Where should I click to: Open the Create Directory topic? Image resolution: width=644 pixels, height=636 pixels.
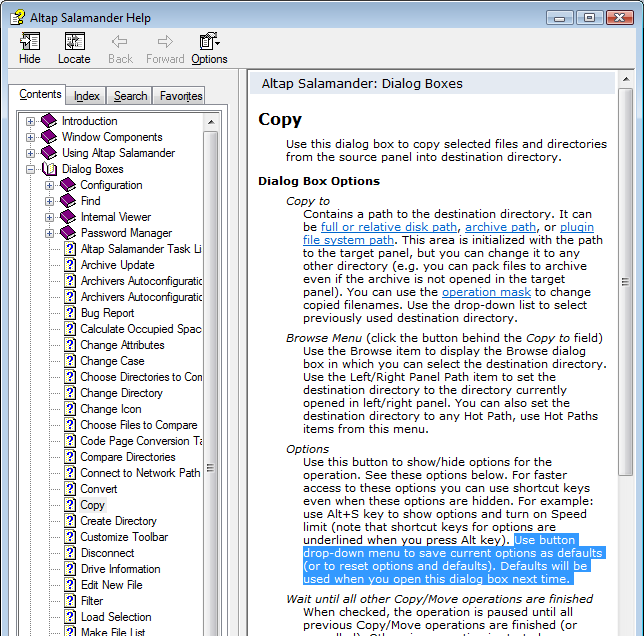118,521
